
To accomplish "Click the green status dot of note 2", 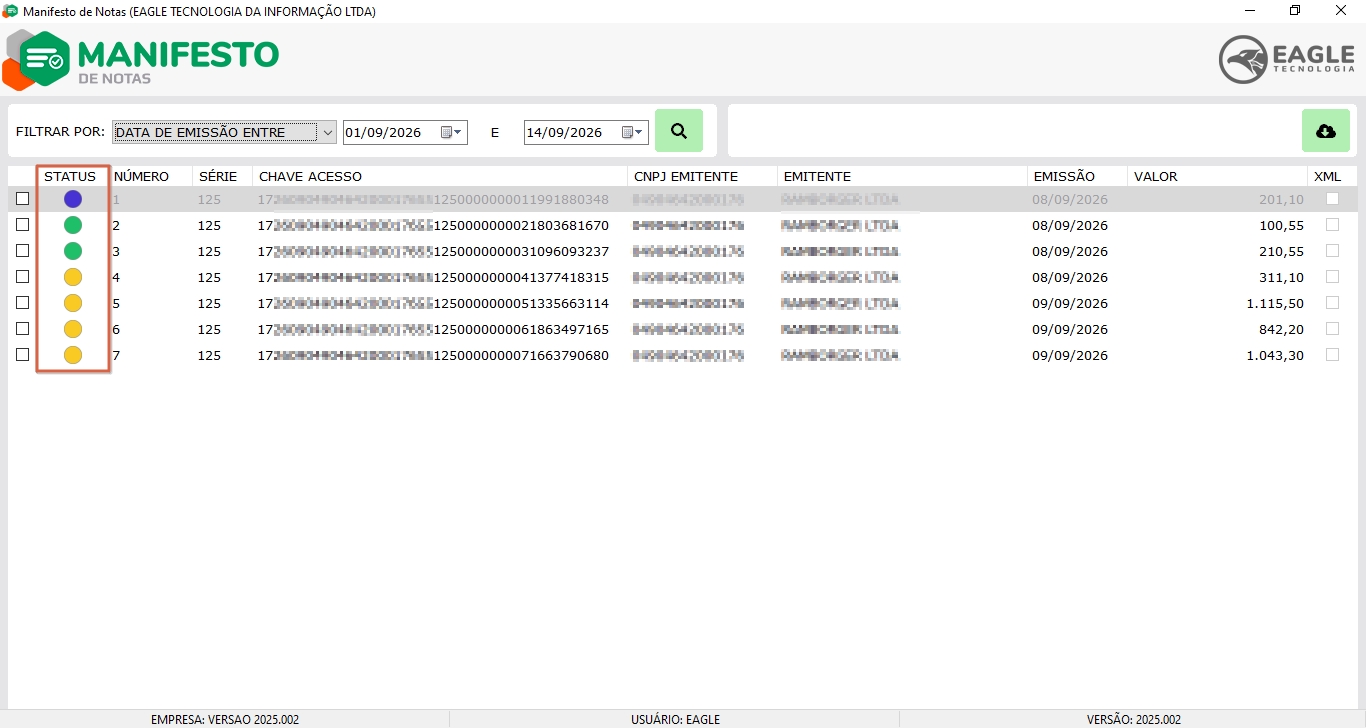I will pyautogui.click(x=73, y=225).
